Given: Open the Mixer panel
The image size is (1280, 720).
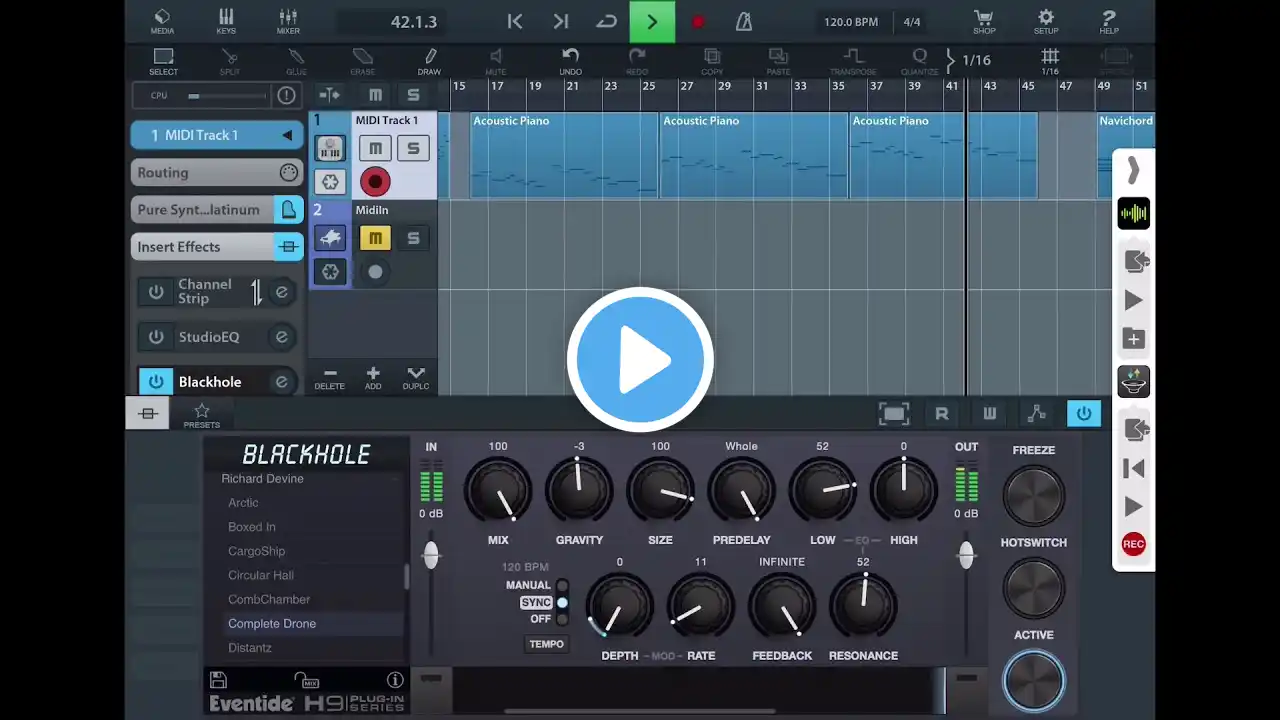Looking at the screenshot, I should click(288, 21).
